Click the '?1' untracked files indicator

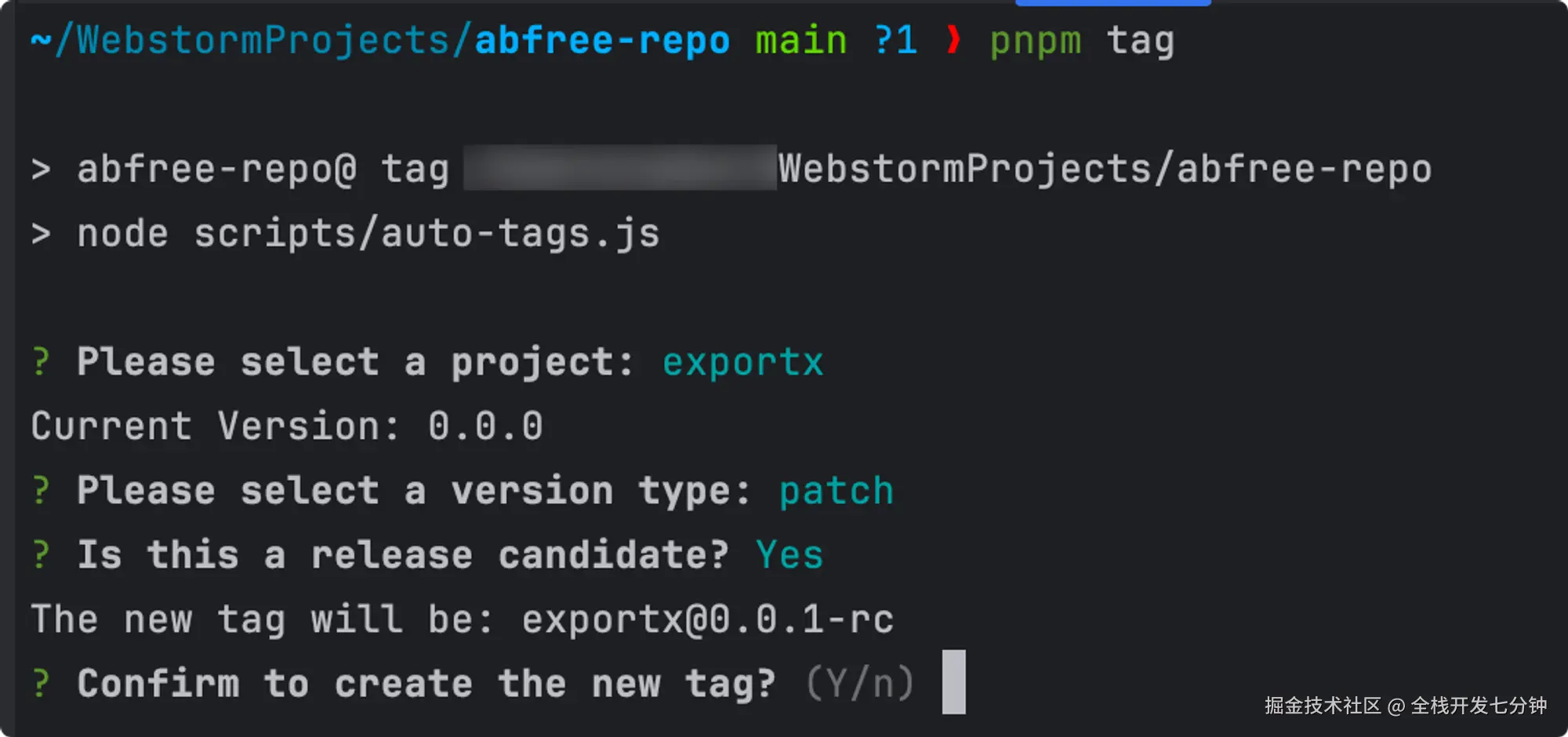click(x=895, y=39)
